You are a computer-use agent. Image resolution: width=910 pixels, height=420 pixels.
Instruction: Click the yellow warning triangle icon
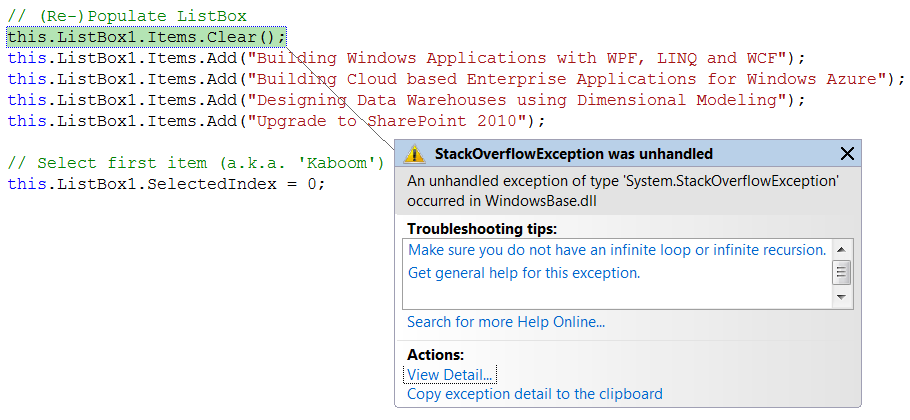tap(414, 154)
